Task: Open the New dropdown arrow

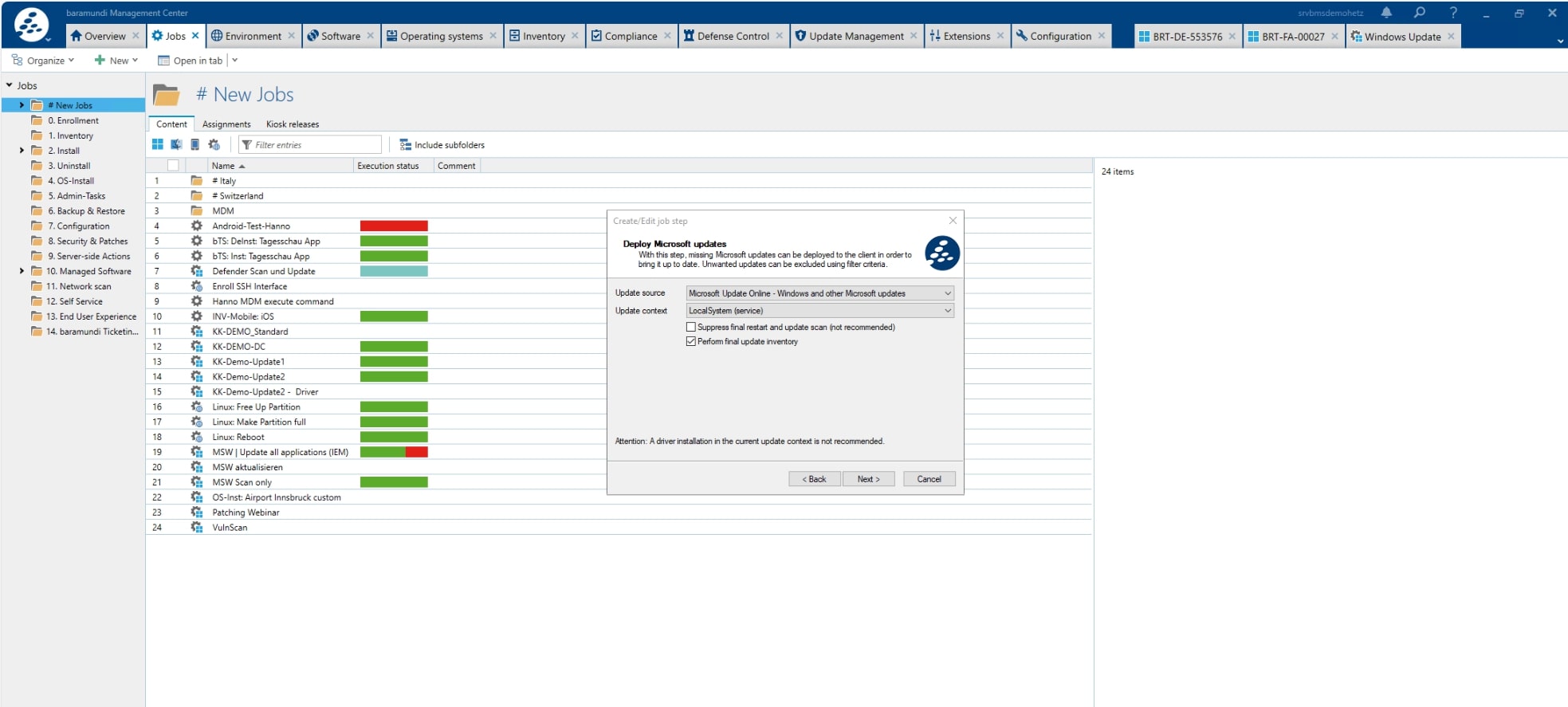Action: [x=135, y=61]
